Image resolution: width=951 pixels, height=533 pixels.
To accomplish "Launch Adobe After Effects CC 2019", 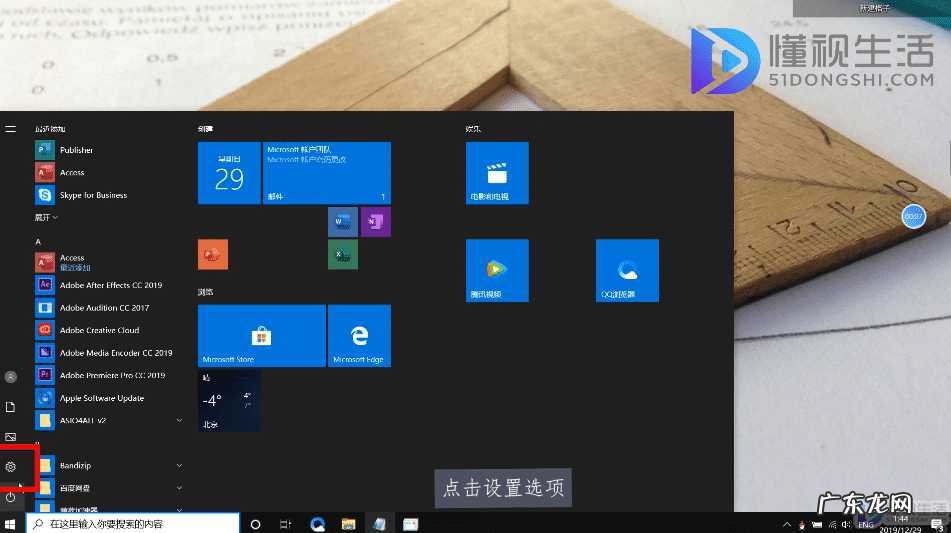I will tap(110, 285).
